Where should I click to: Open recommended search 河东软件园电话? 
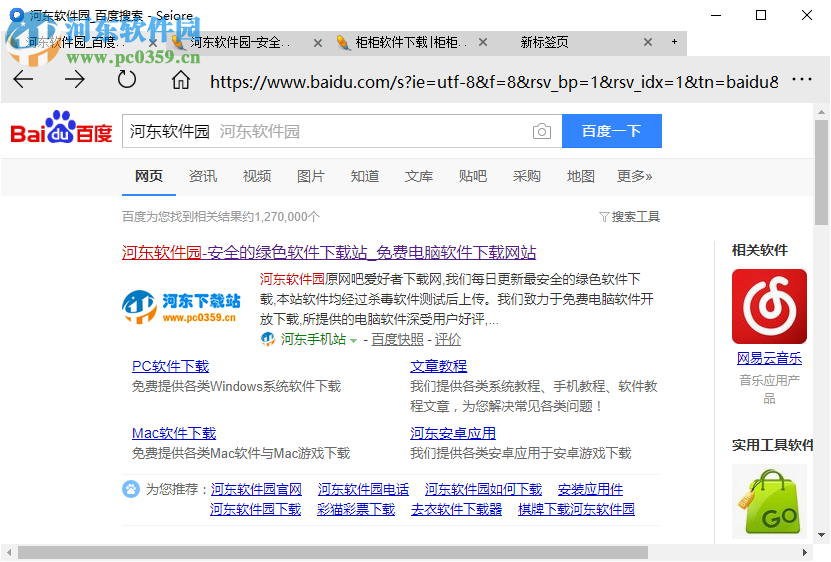pos(363,489)
